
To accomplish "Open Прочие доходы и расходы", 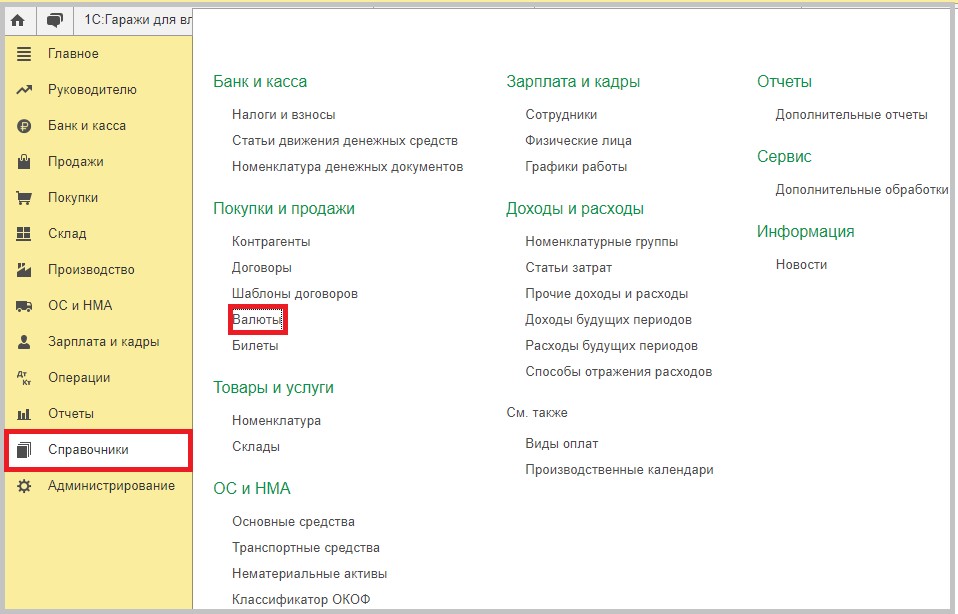I will click(x=607, y=294).
